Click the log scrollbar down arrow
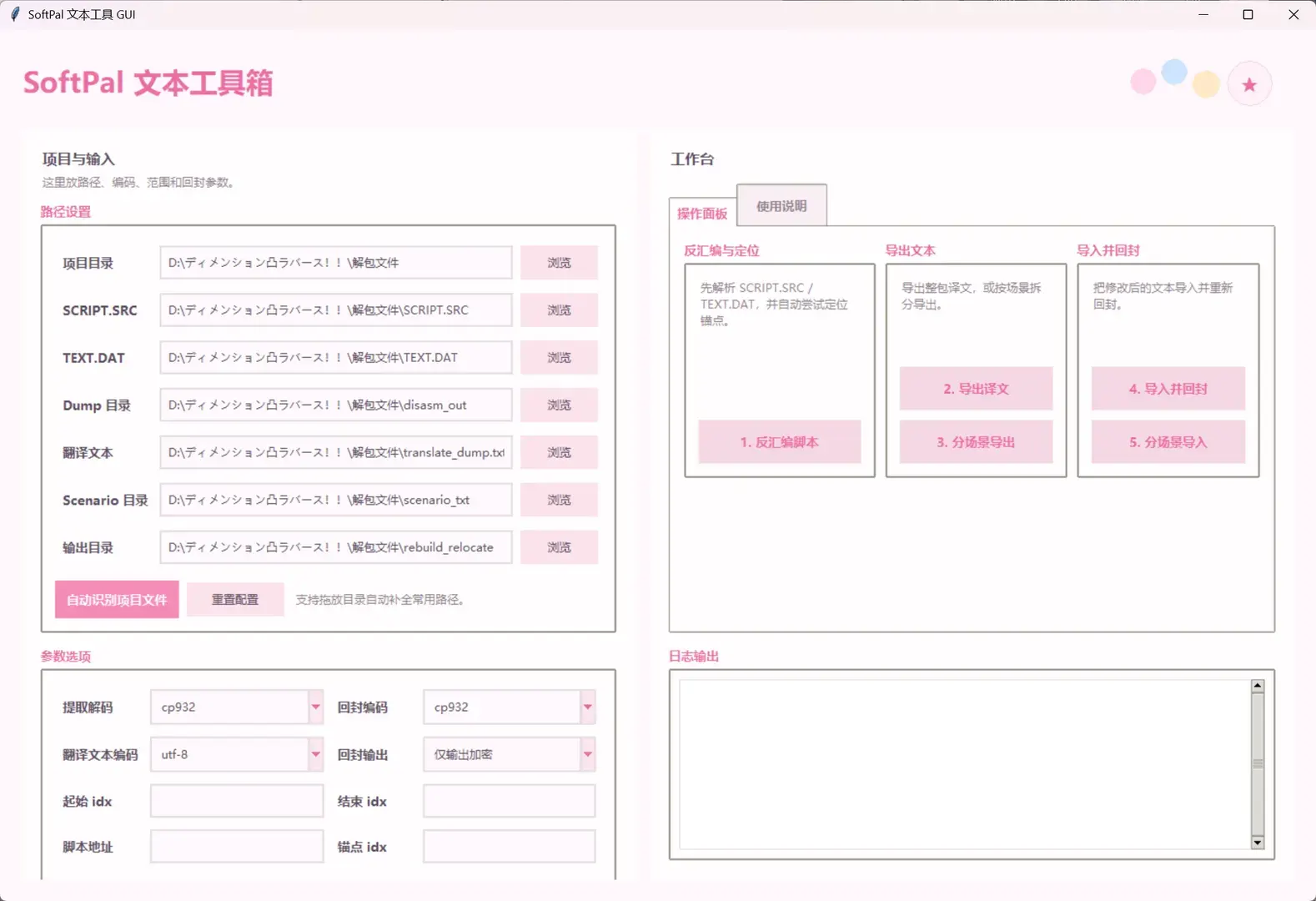 click(x=1258, y=843)
